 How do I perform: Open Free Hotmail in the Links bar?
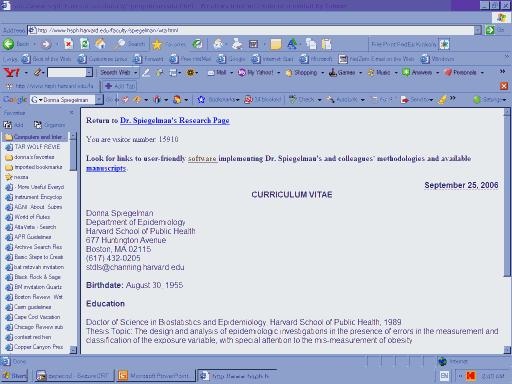click(x=190, y=59)
